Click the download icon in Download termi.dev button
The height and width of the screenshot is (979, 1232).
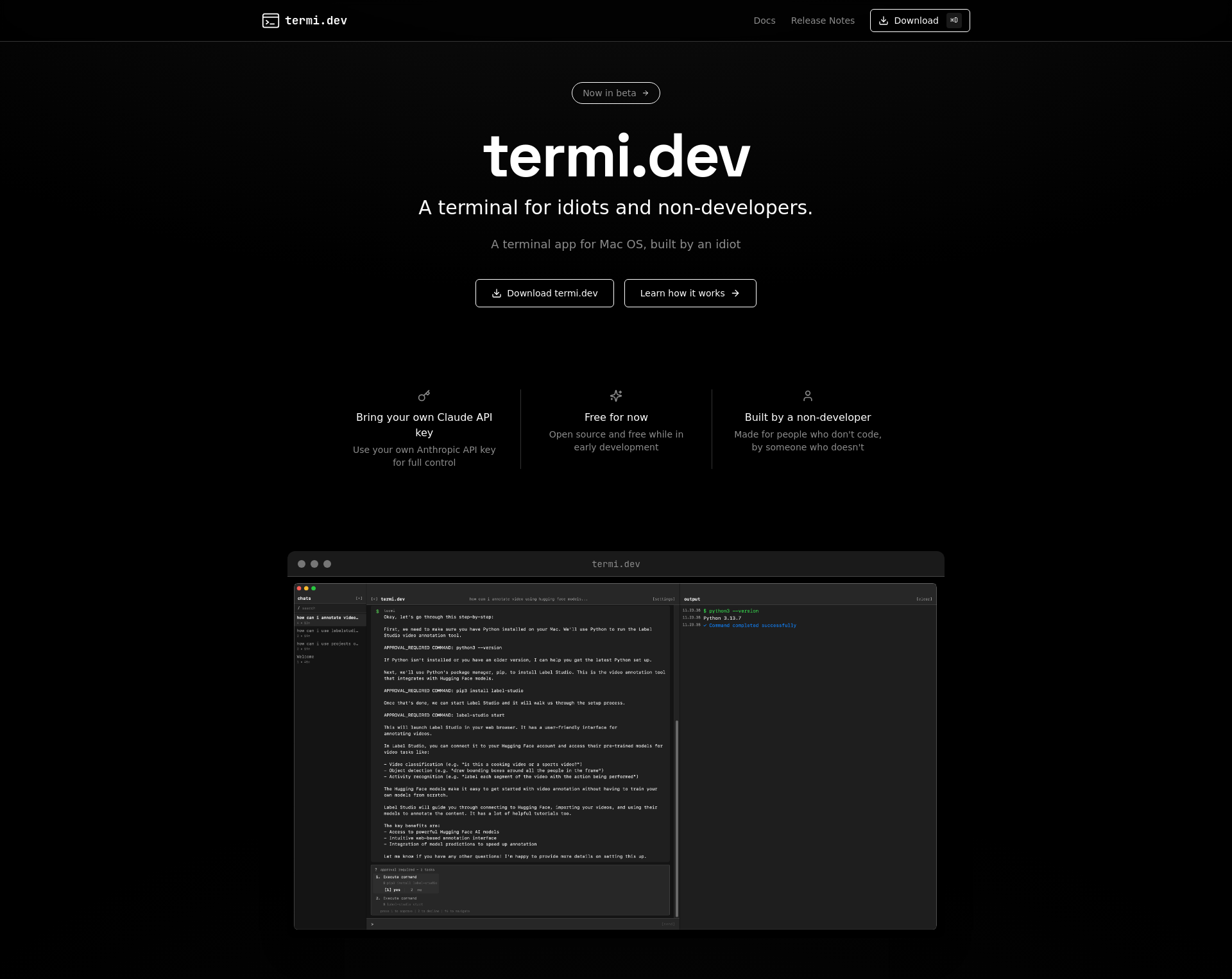(497, 293)
